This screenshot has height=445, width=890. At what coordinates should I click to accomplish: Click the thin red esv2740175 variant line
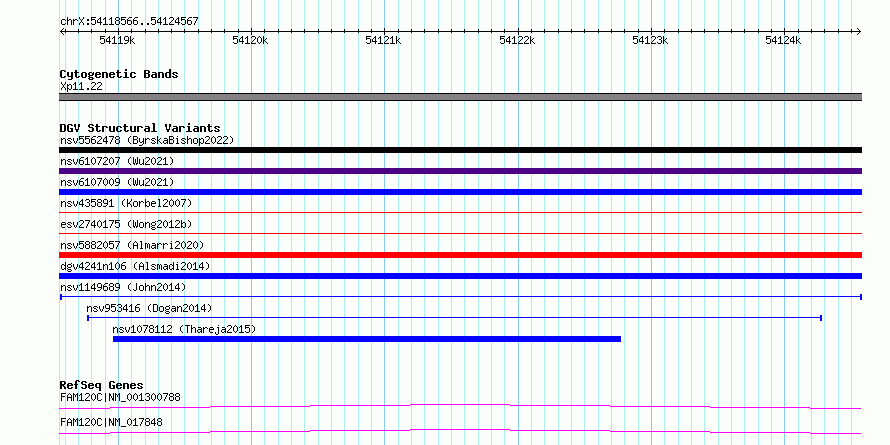click(460, 233)
